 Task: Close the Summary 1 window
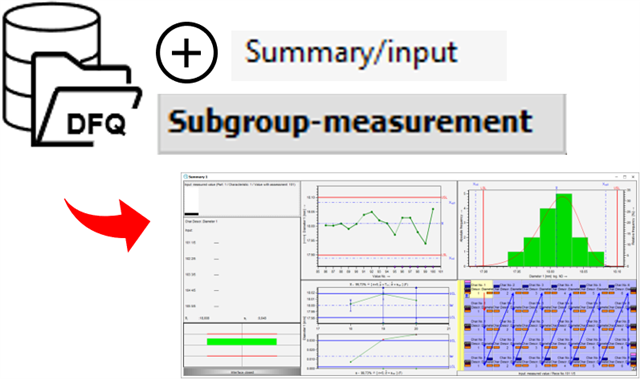(x=633, y=177)
